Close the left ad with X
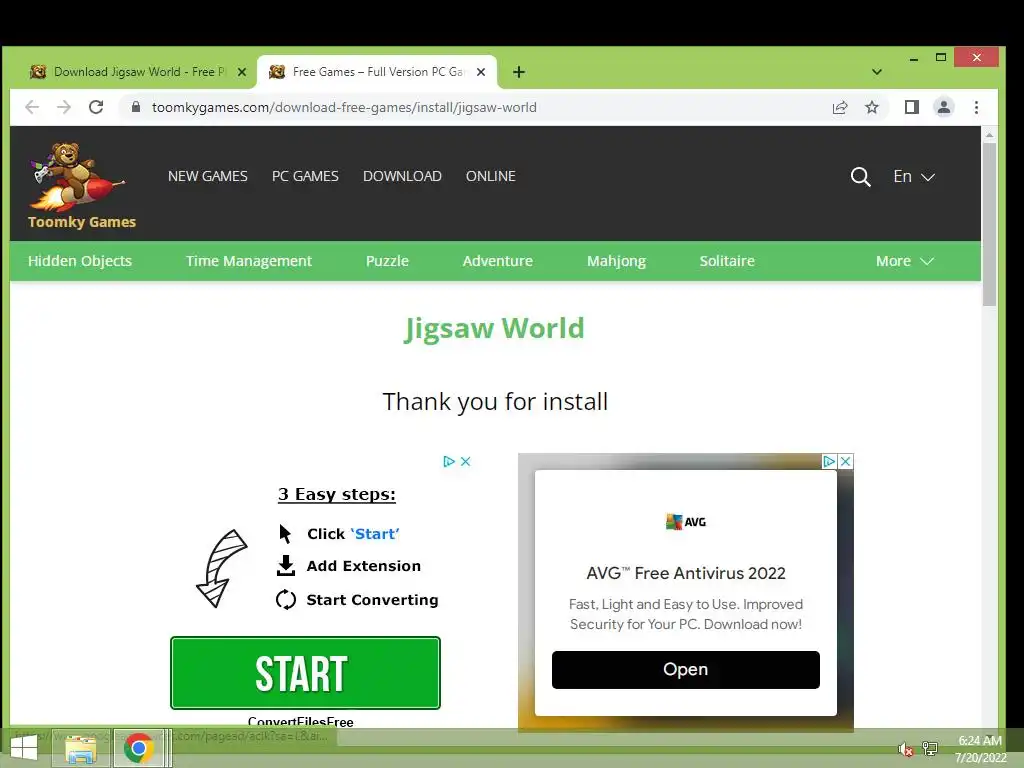This screenshot has width=1024, height=768. [466, 462]
